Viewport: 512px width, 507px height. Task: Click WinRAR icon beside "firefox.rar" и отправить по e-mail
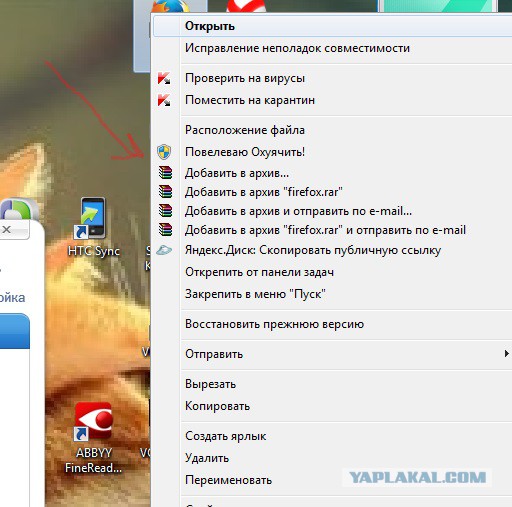pyautogui.click(x=165, y=230)
